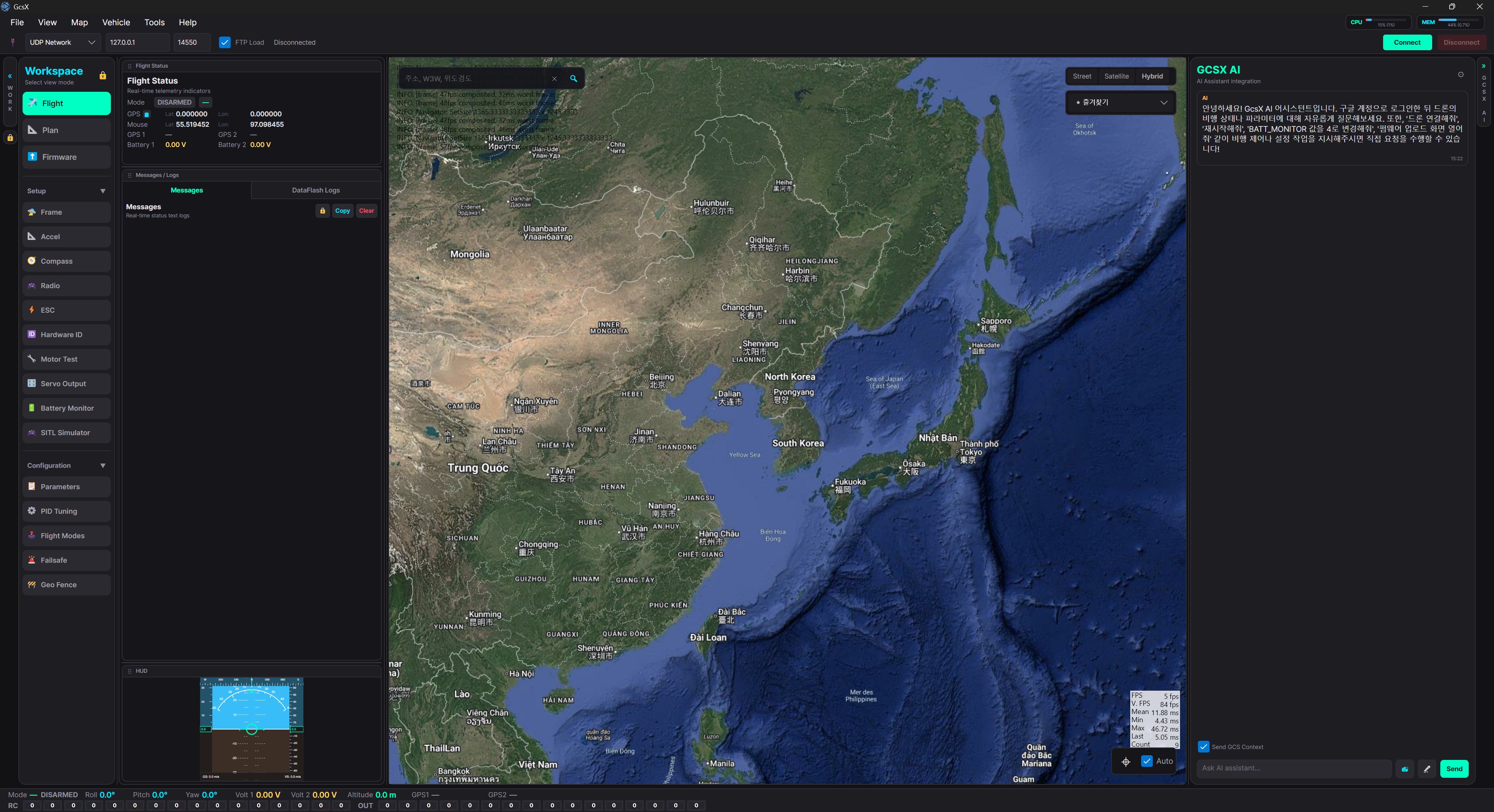The width and height of the screenshot is (1494, 812).
Task: Click the pencil icon beside the Send button
Action: tap(1427, 768)
